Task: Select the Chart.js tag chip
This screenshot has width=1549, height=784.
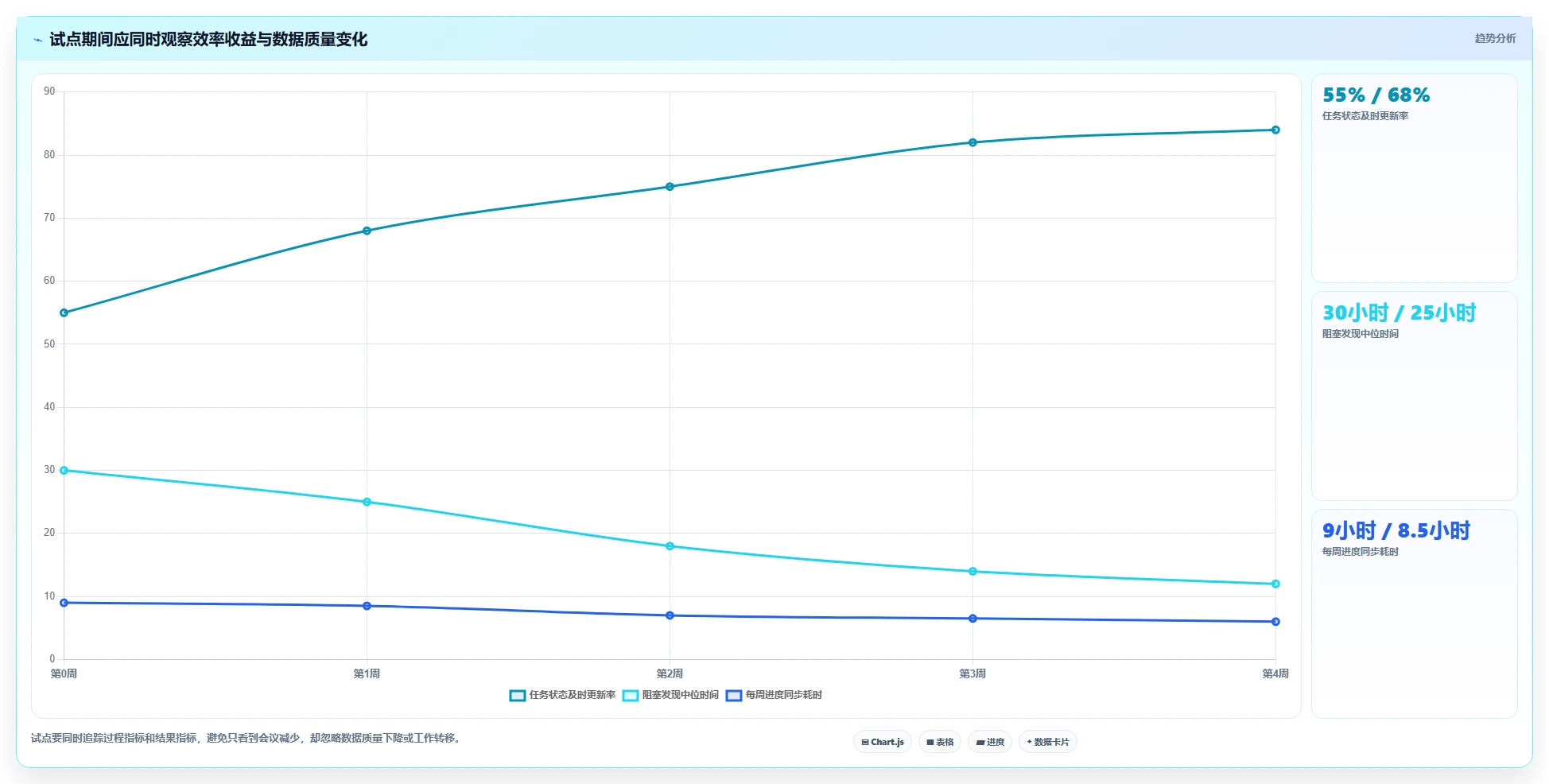Action: 883,742
